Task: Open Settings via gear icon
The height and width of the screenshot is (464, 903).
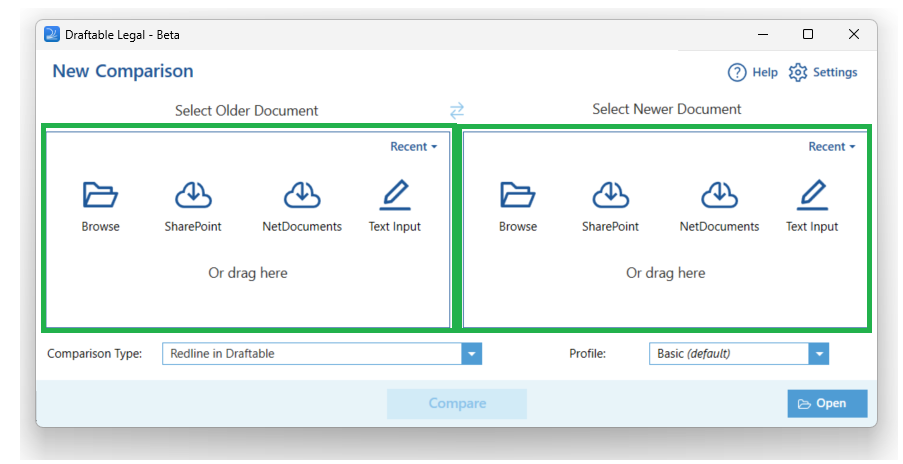Action: (x=798, y=73)
